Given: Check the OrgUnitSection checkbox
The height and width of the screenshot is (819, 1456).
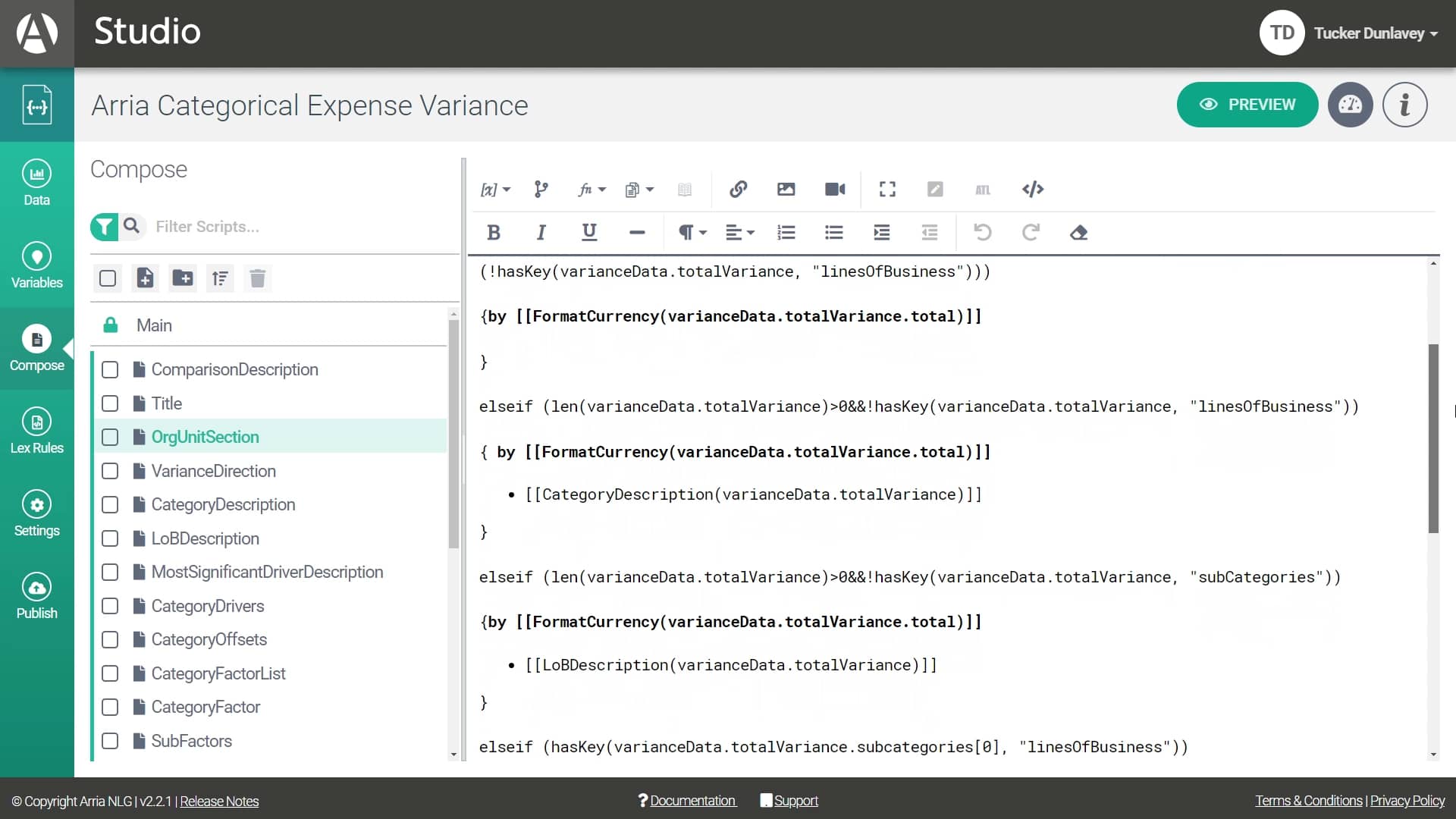Looking at the screenshot, I should (110, 437).
